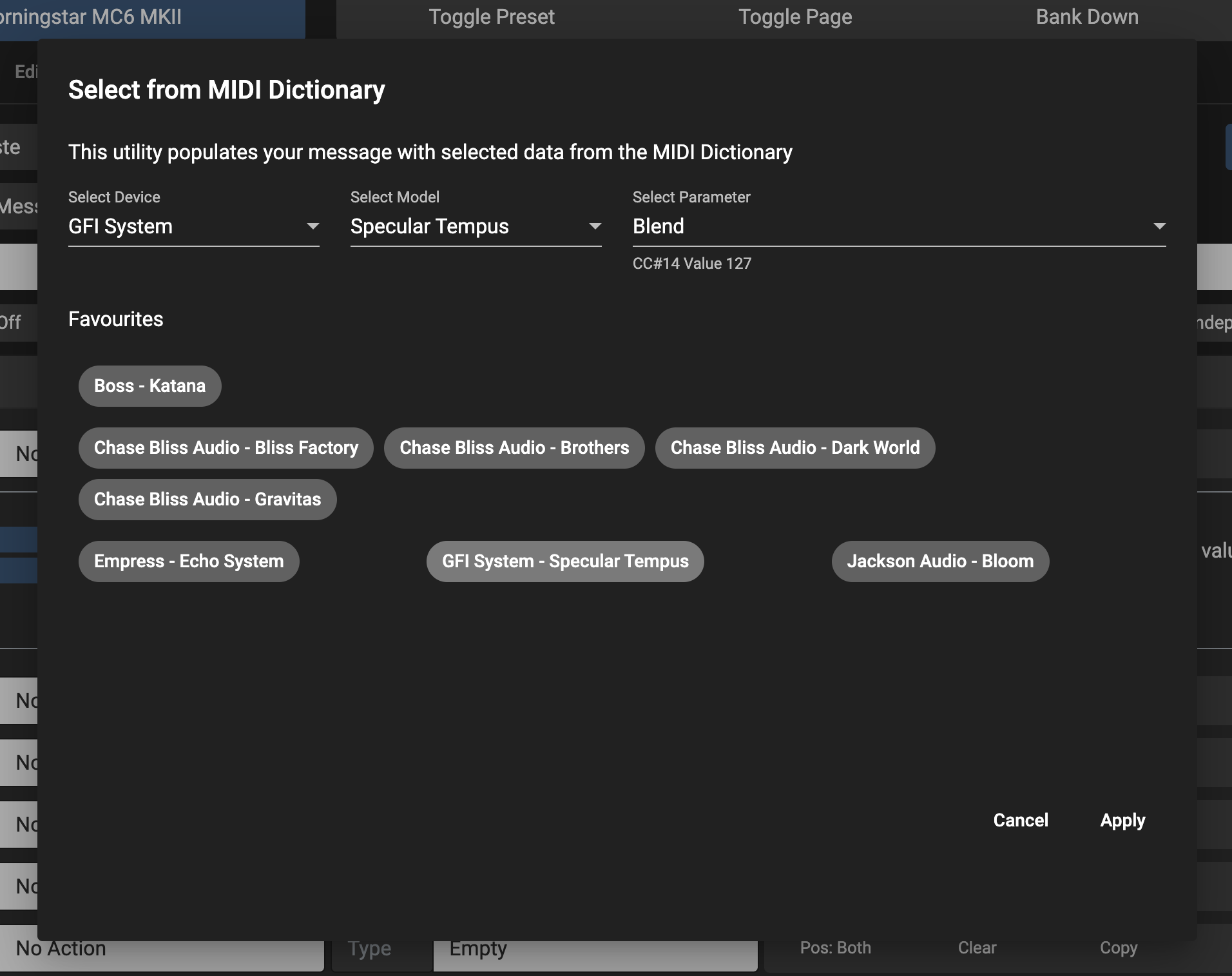Click GFI System - Specular Tempus chip
1232x976 pixels.
(x=564, y=561)
